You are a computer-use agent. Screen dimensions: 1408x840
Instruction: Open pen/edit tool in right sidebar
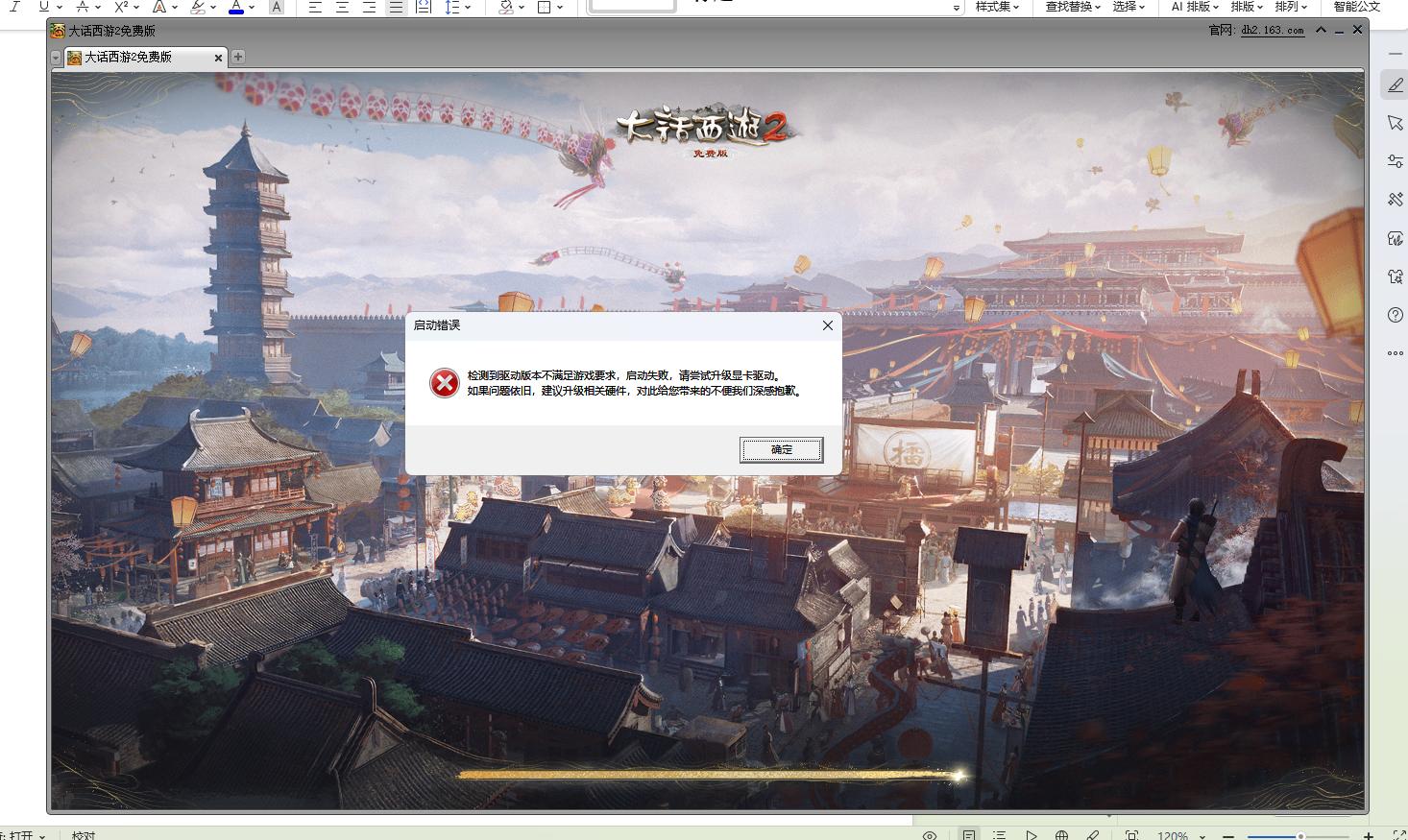pyautogui.click(x=1396, y=84)
